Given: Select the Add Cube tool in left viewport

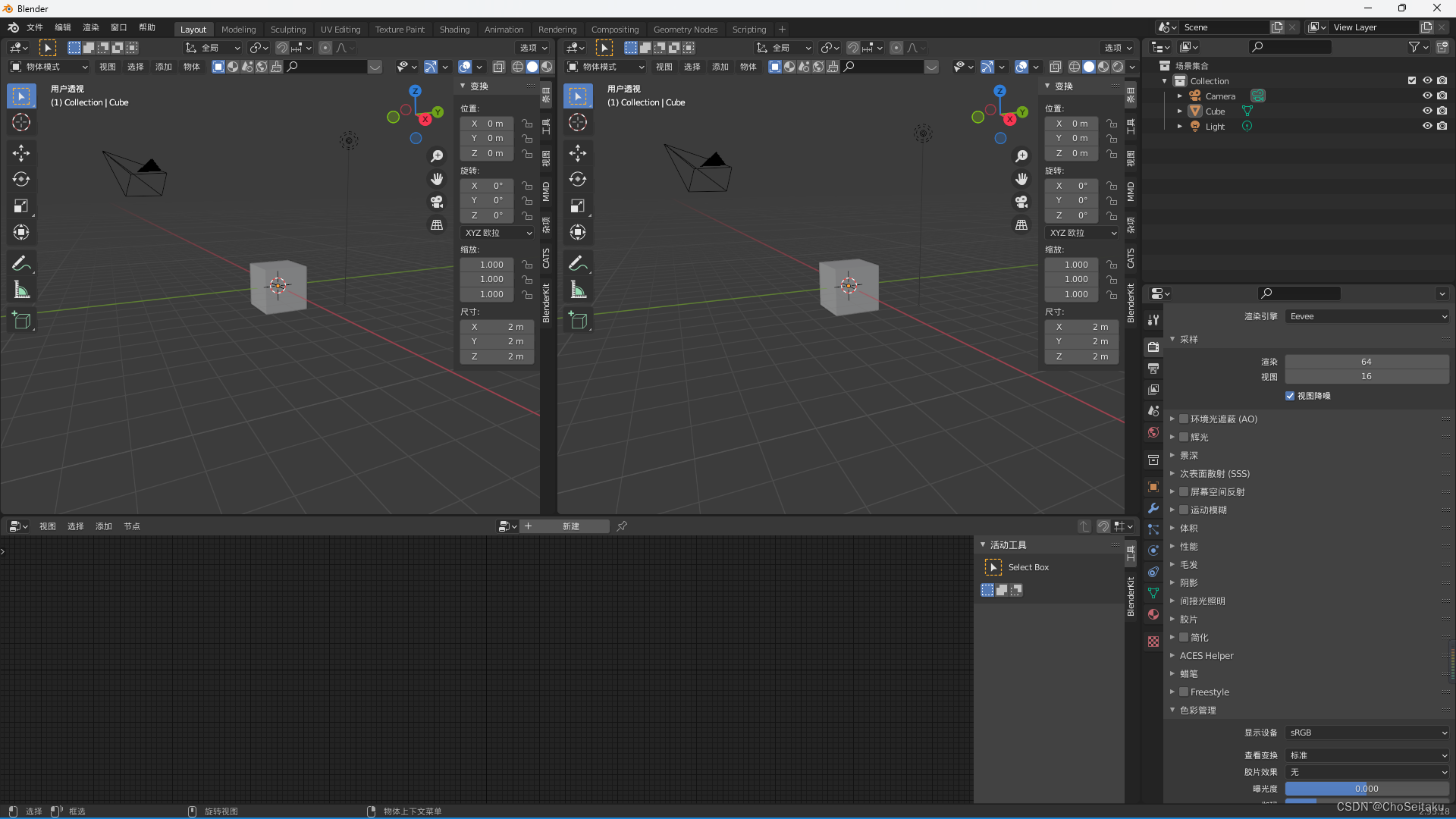Looking at the screenshot, I should point(21,321).
